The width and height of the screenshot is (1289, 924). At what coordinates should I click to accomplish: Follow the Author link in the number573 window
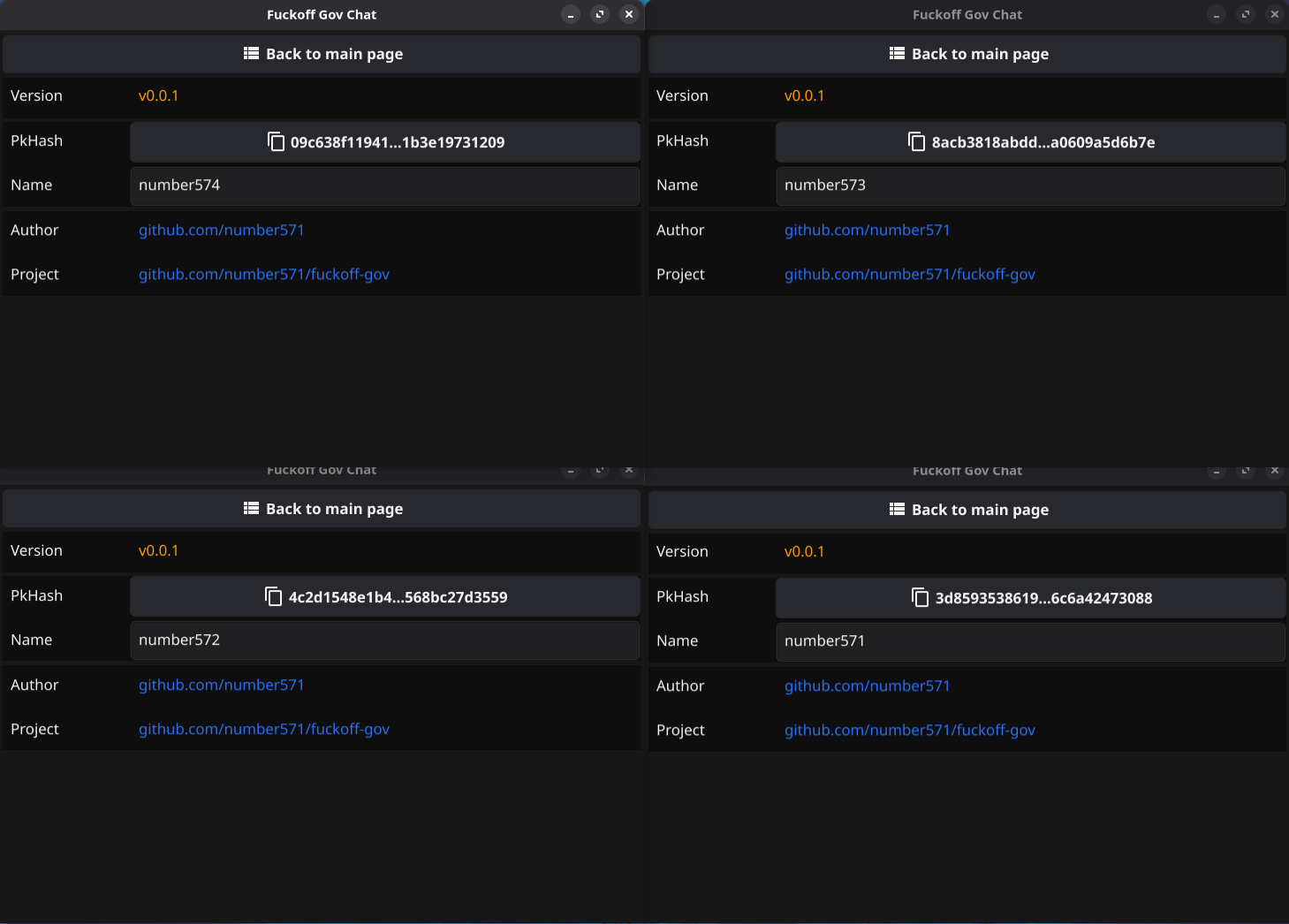point(867,231)
